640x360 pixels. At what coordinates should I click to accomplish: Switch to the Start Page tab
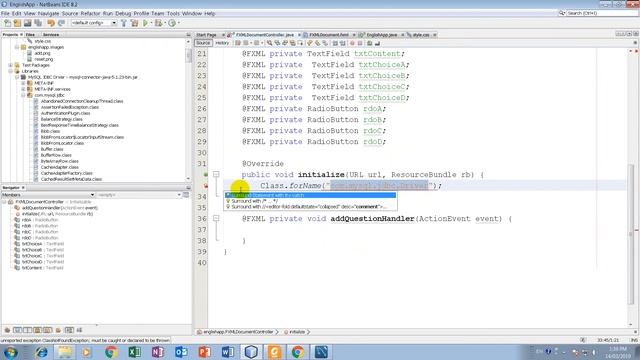(x=207, y=35)
